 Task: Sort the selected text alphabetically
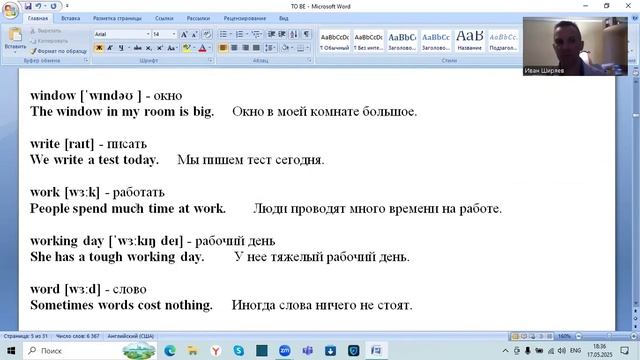tap(294, 34)
